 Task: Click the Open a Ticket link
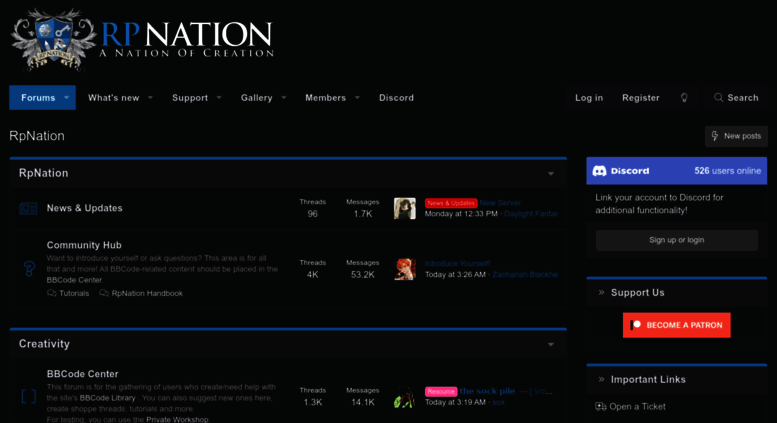pyautogui.click(x=637, y=407)
